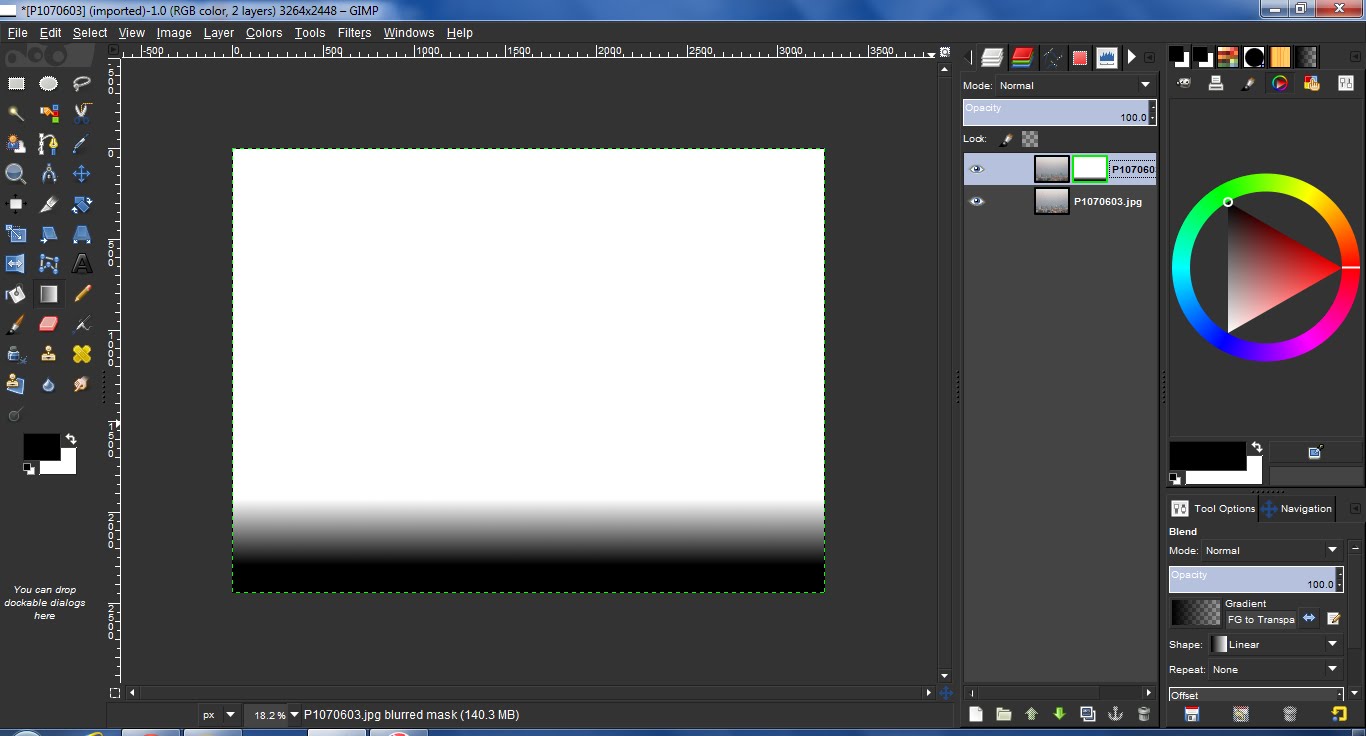Open the layer Mode dropdown
Viewport: 1366px width, 736px height.
coord(1076,85)
